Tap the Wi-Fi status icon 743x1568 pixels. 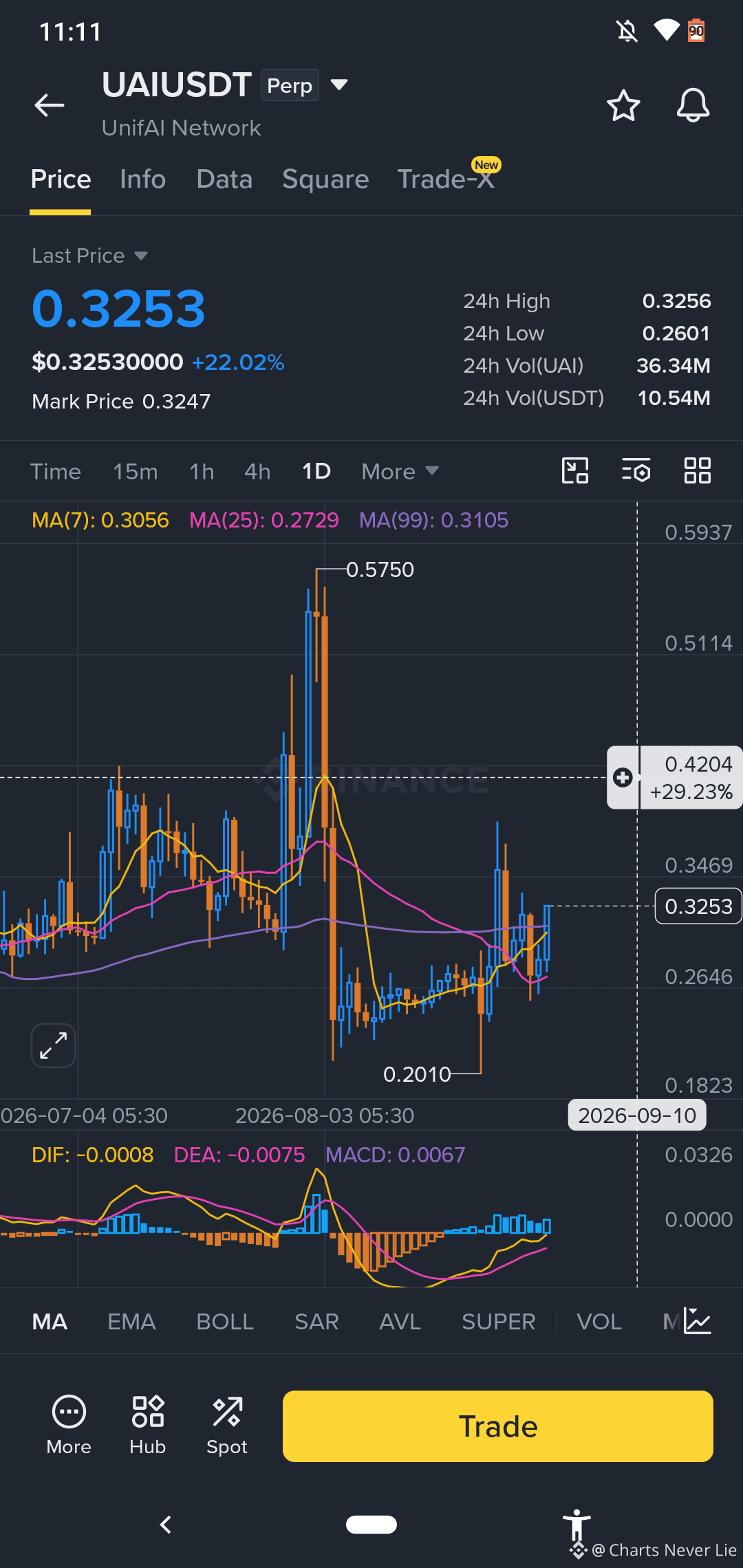pos(666,30)
